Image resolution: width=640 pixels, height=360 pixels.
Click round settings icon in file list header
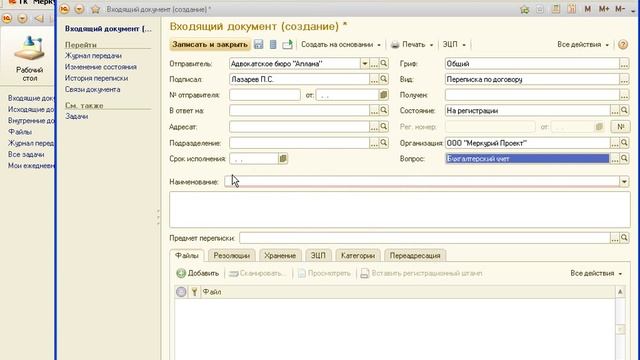pyautogui.click(x=181, y=291)
